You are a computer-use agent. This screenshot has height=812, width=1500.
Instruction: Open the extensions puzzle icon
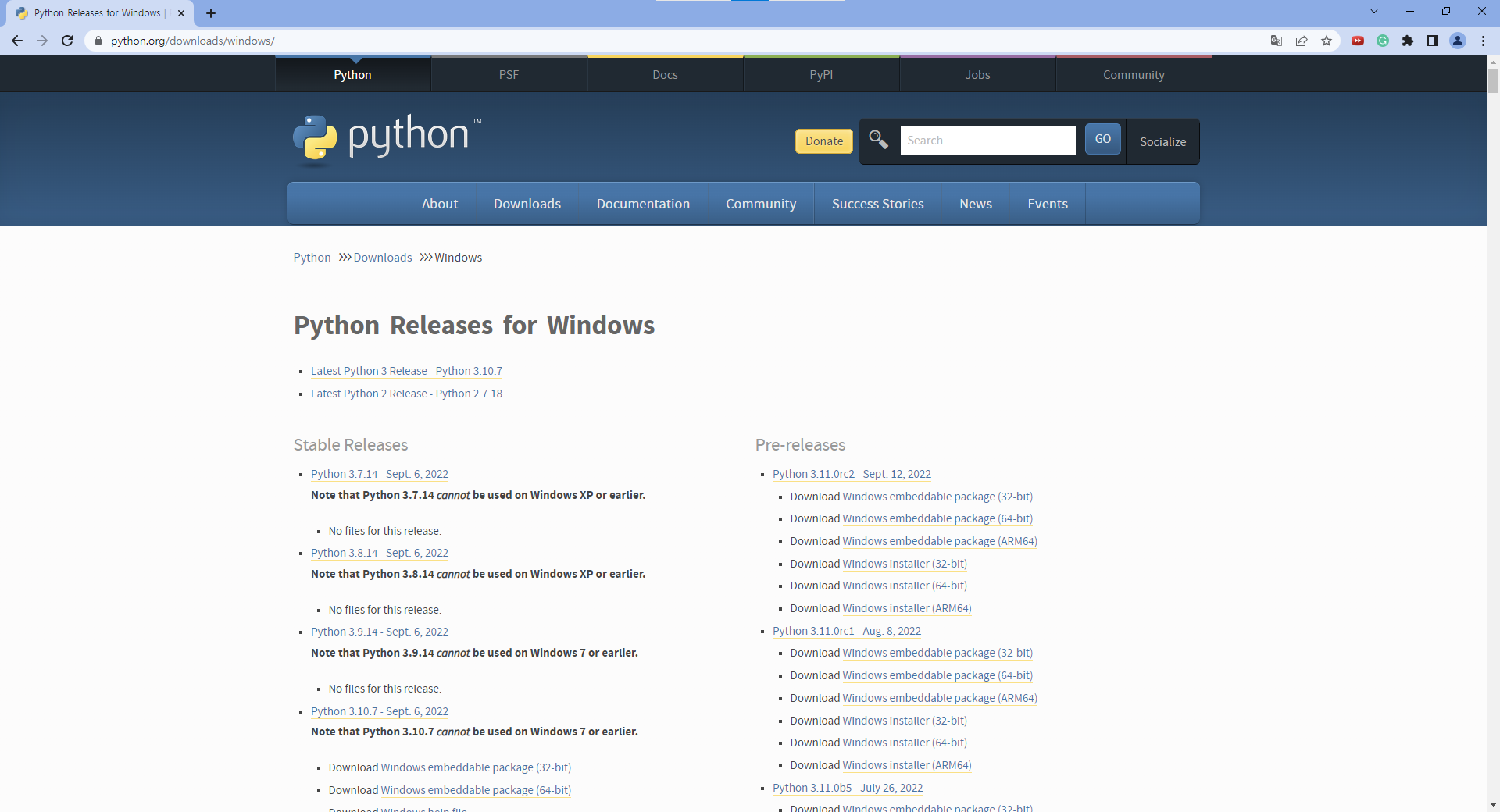point(1408,41)
